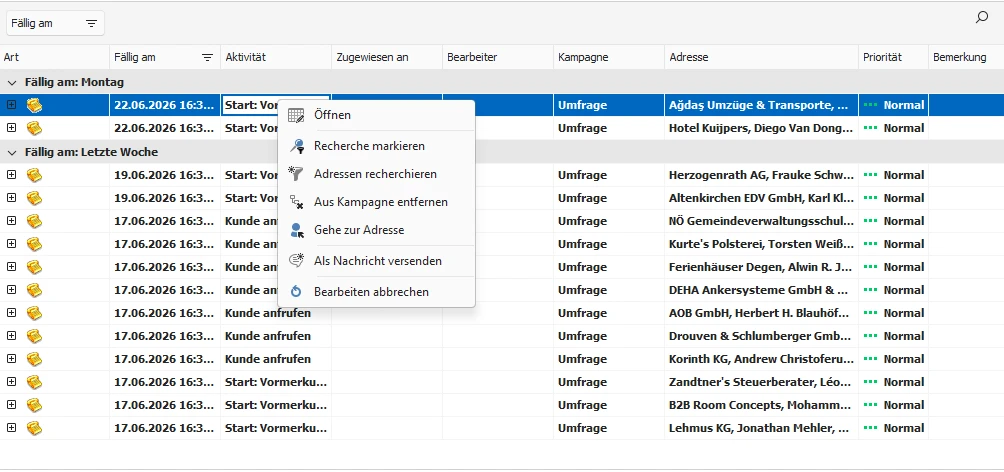
Task: Select the B2B Room Concepts address cell
Action: pos(761,405)
